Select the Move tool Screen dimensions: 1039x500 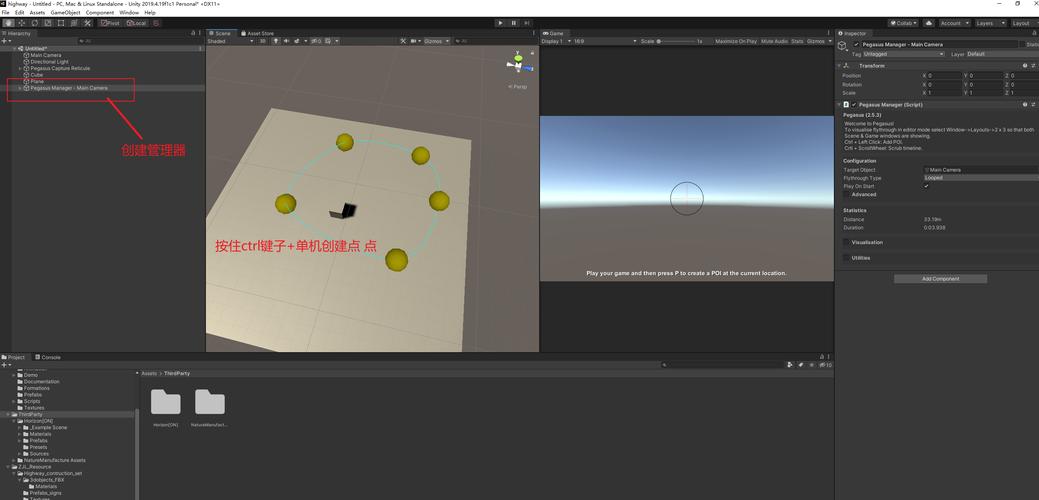(x=21, y=23)
